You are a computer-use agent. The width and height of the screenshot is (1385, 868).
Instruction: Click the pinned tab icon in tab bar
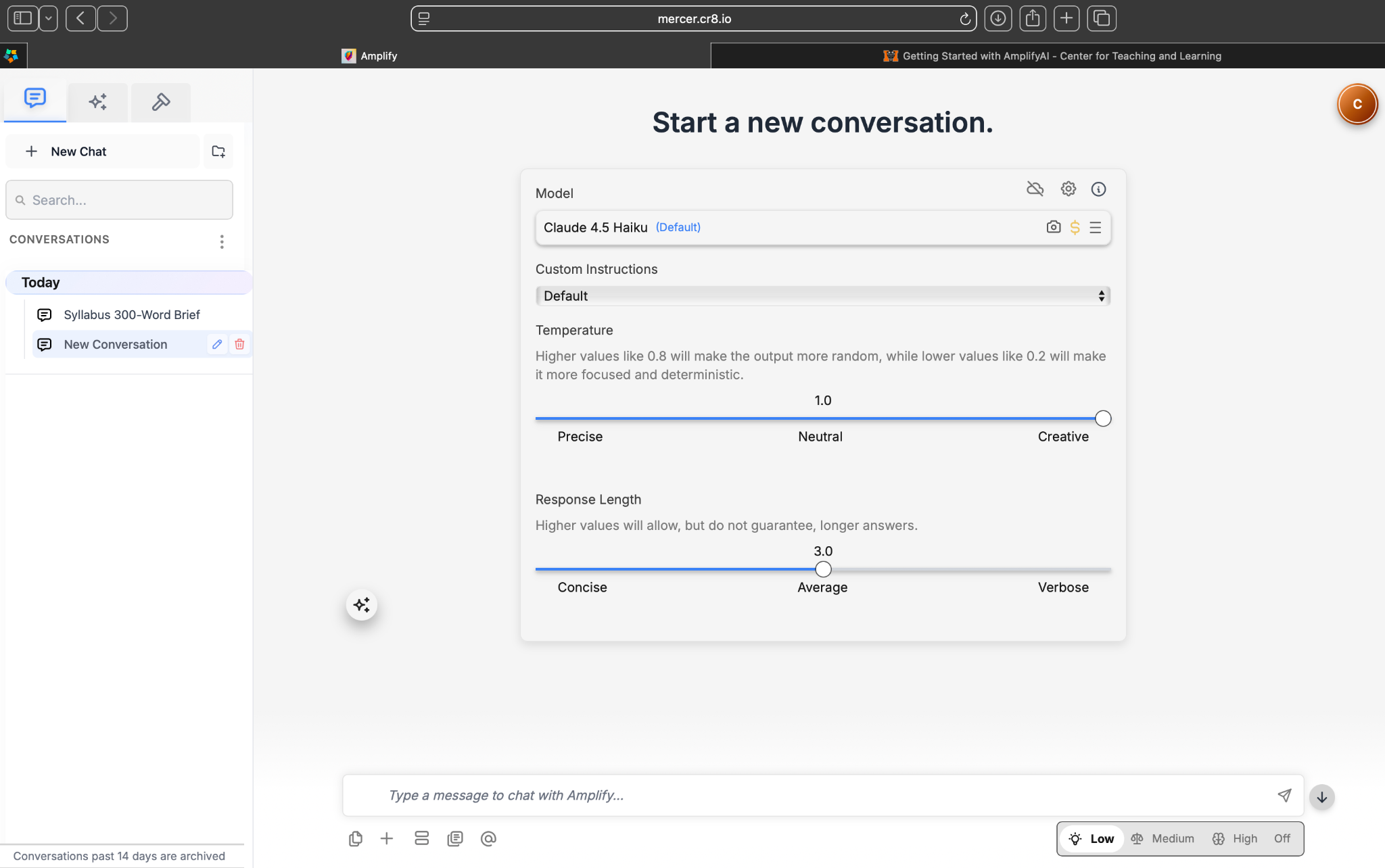pyautogui.click(x=12, y=56)
